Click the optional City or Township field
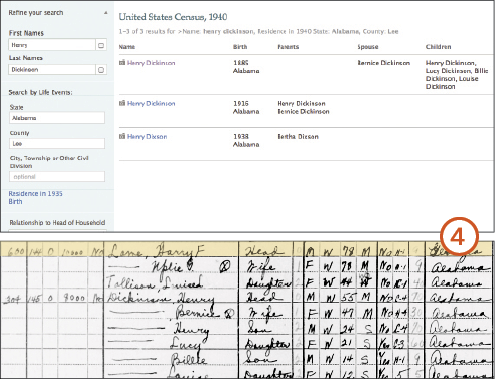The height and width of the screenshot is (379, 495). click(x=57, y=177)
